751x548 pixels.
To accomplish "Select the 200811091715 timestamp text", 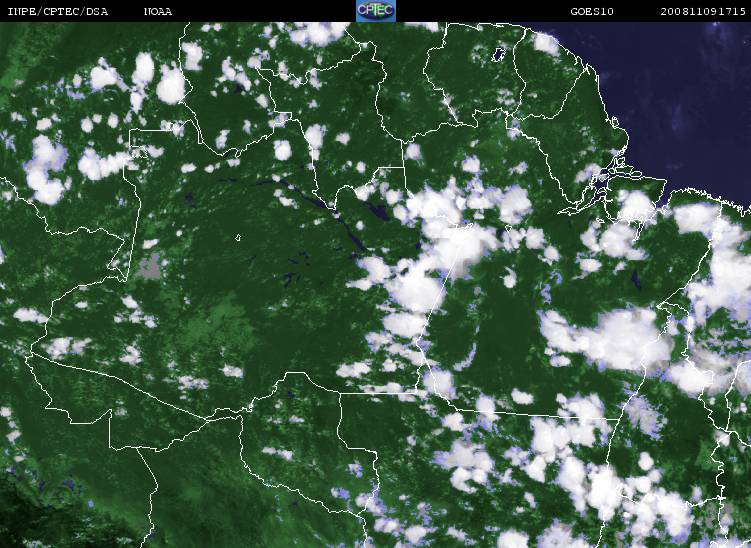I will click(703, 12).
